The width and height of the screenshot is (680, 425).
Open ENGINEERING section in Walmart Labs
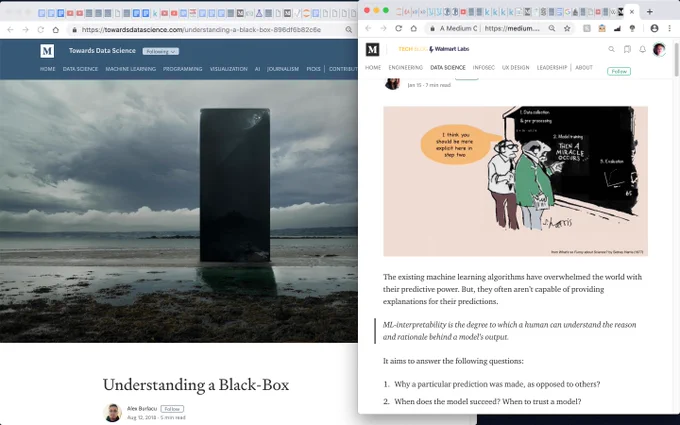click(405, 68)
